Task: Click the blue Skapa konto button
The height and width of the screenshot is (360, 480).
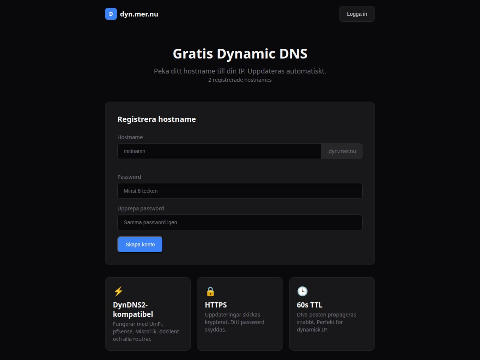Action: (140, 244)
